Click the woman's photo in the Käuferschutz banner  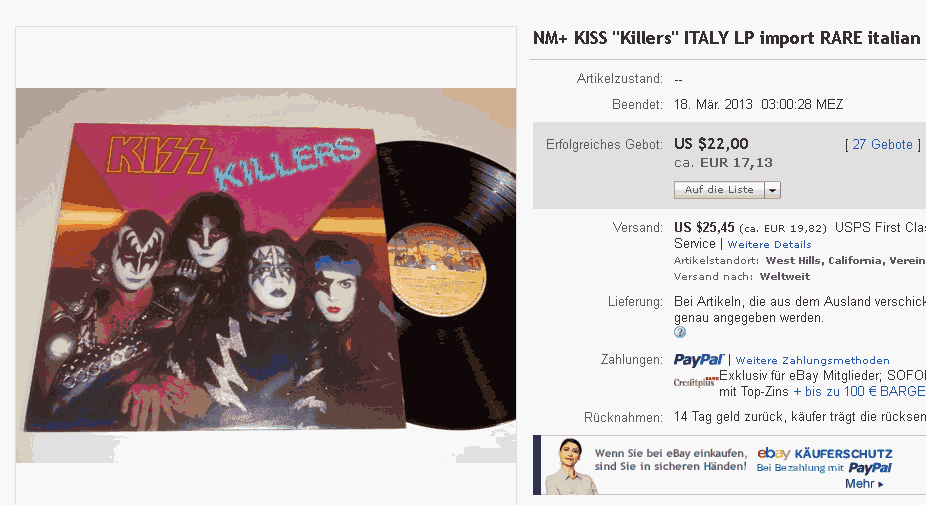coord(569,466)
